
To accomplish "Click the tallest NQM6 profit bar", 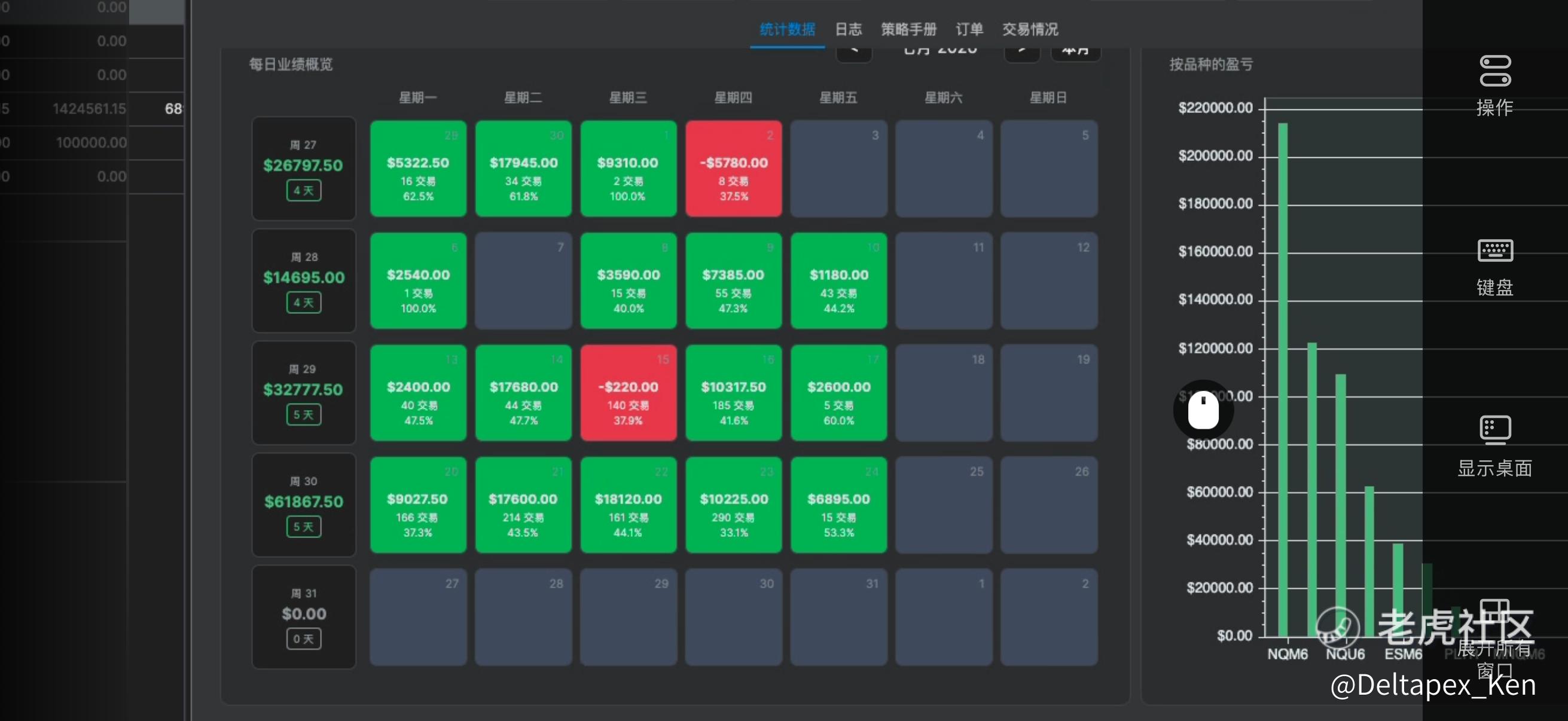I will pos(1283,380).
